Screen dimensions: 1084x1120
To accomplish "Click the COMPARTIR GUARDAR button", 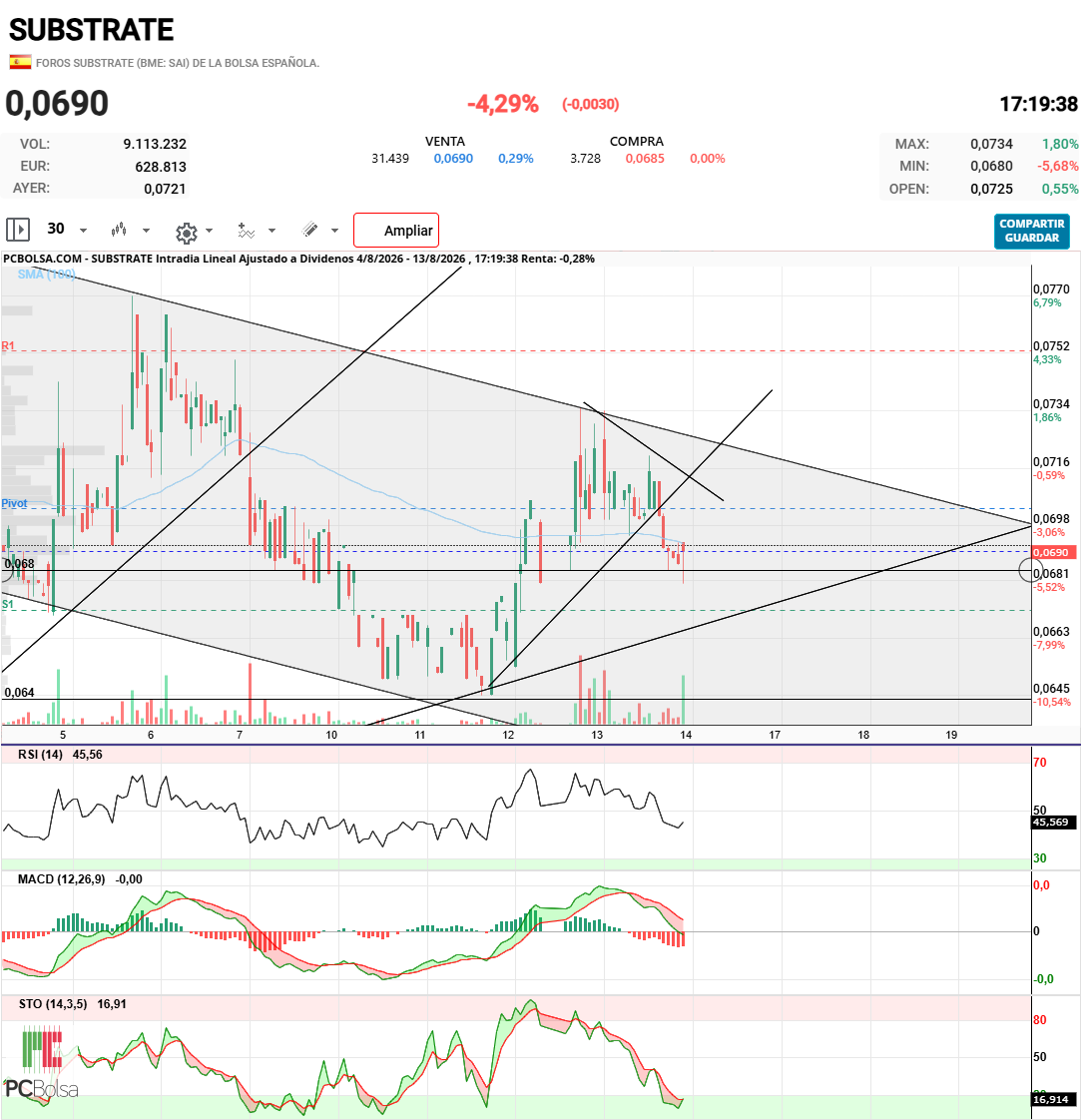I will pos(1032,232).
